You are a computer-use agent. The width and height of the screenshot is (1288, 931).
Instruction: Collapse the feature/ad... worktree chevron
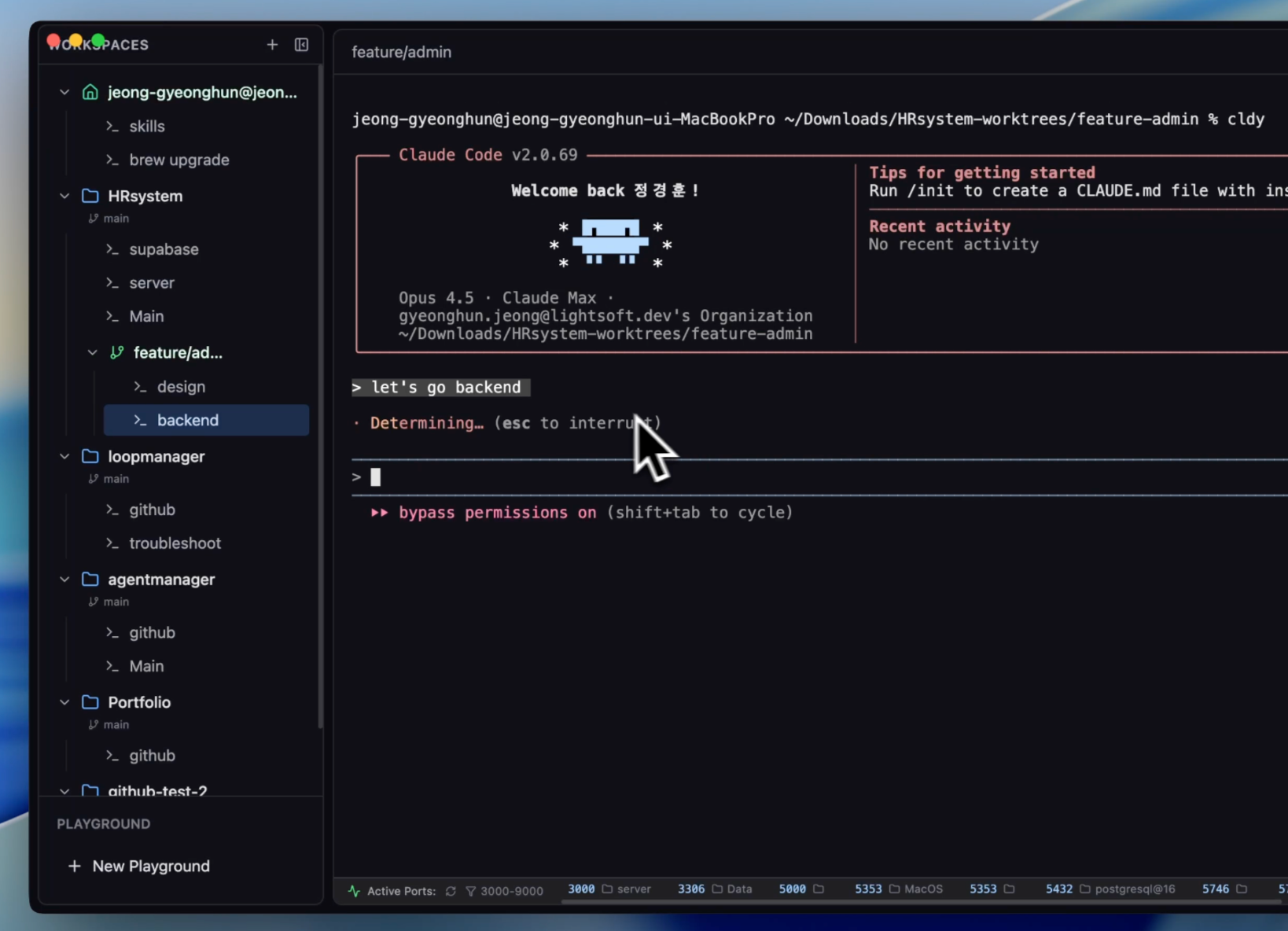[93, 353]
